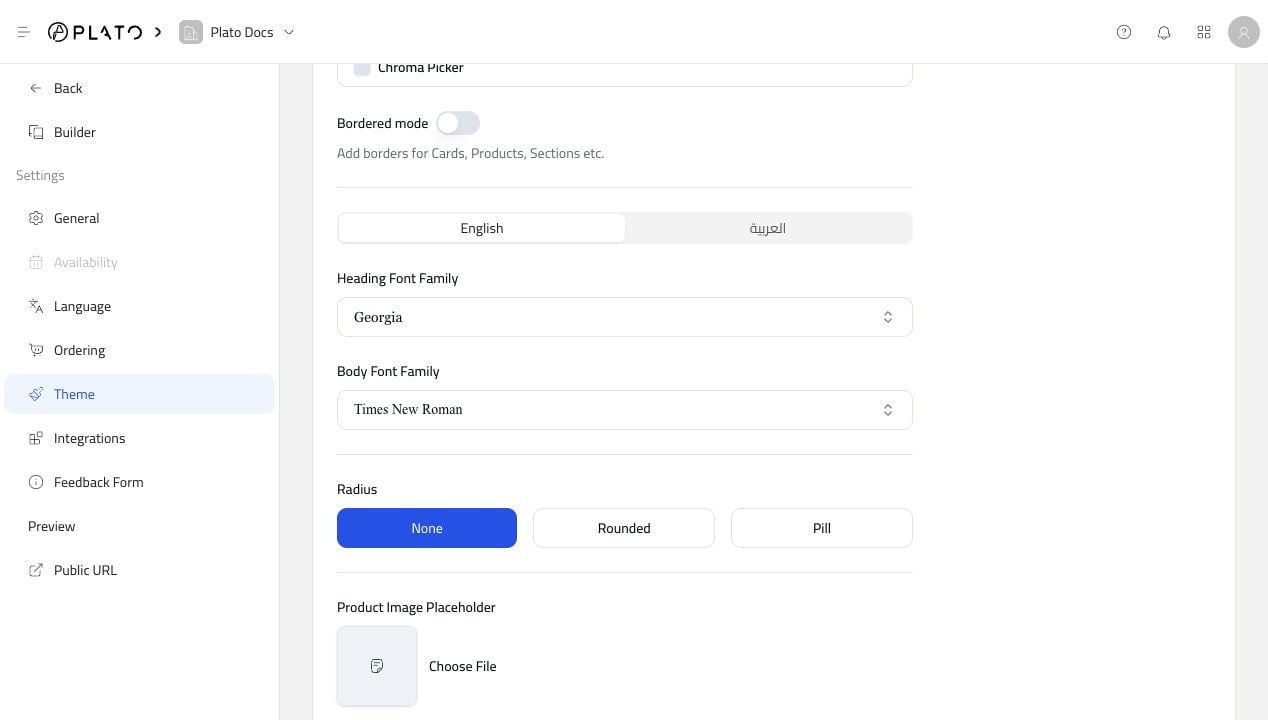Open the Theme settings page
Screen dimensions: 1268x720
pos(139,394)
